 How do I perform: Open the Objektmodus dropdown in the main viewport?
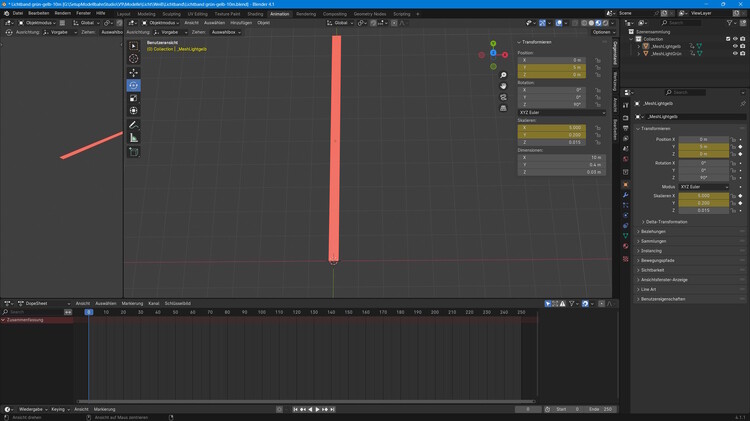(161, 23)
